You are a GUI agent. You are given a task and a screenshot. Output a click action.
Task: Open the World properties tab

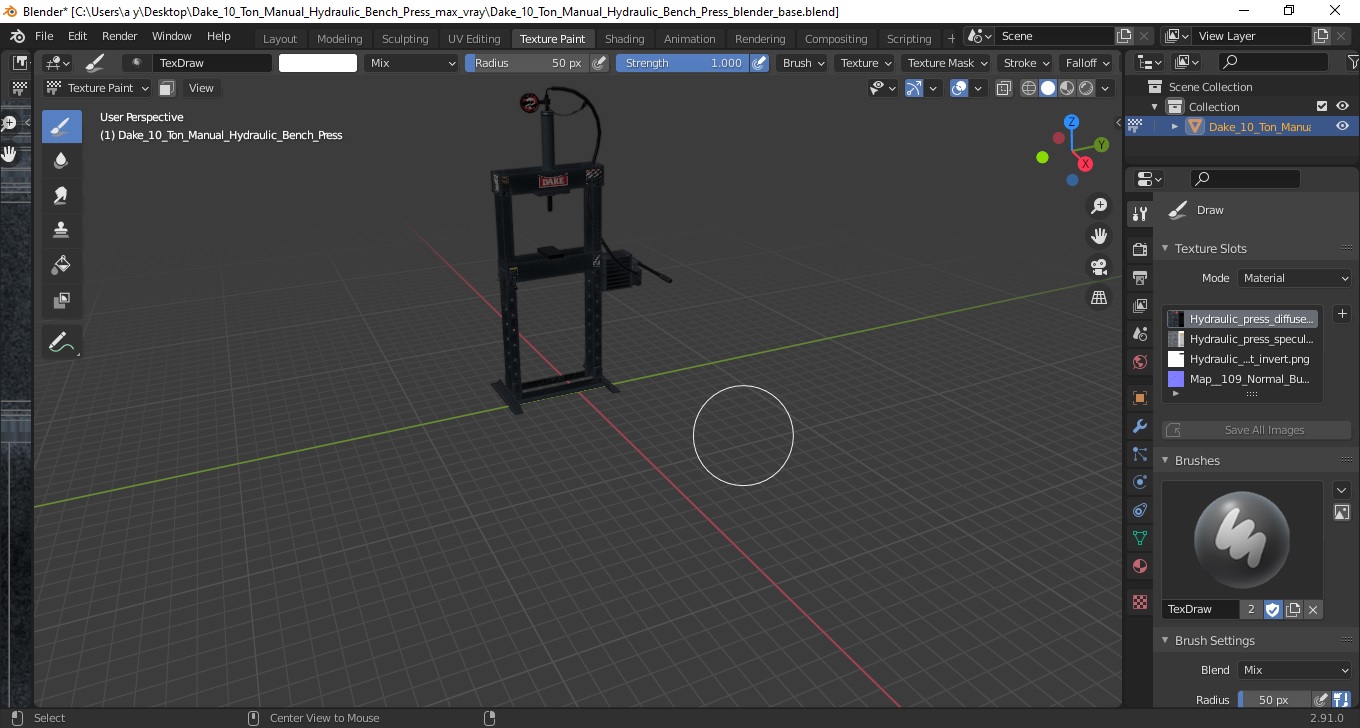click(1139, 362)
